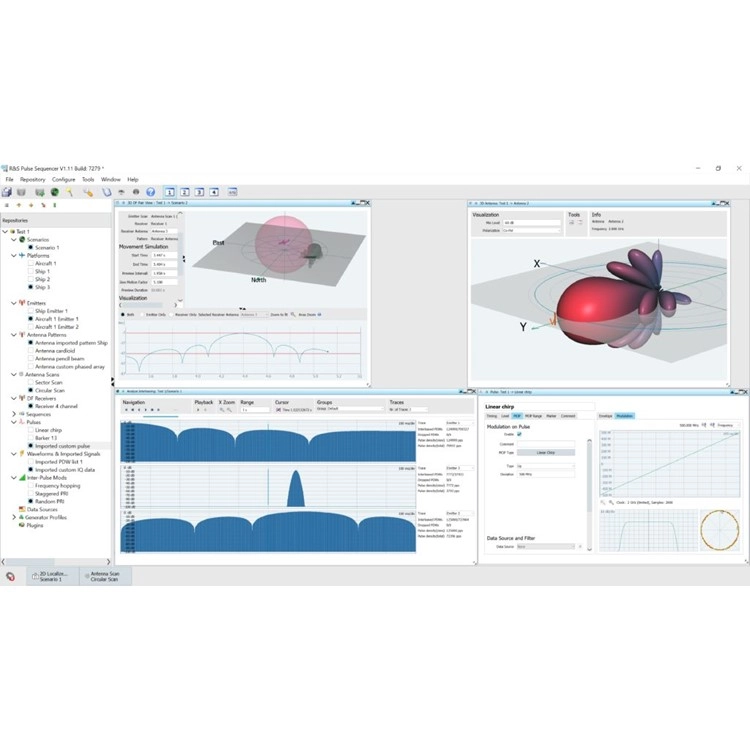Click the Range input field

click(x=255, y=410)
